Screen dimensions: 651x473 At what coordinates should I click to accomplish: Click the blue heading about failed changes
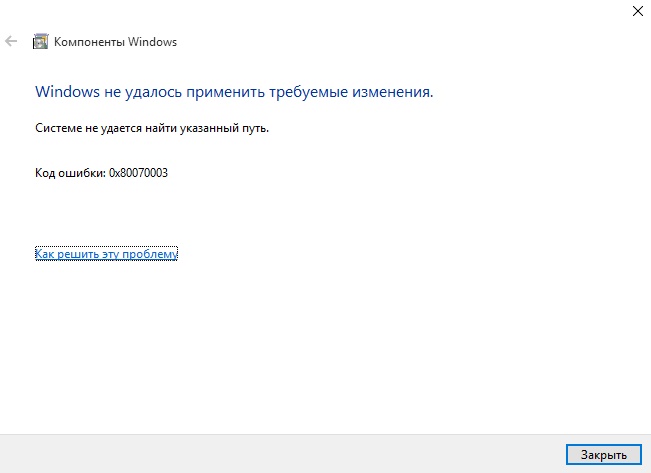(x=234, y=92)
